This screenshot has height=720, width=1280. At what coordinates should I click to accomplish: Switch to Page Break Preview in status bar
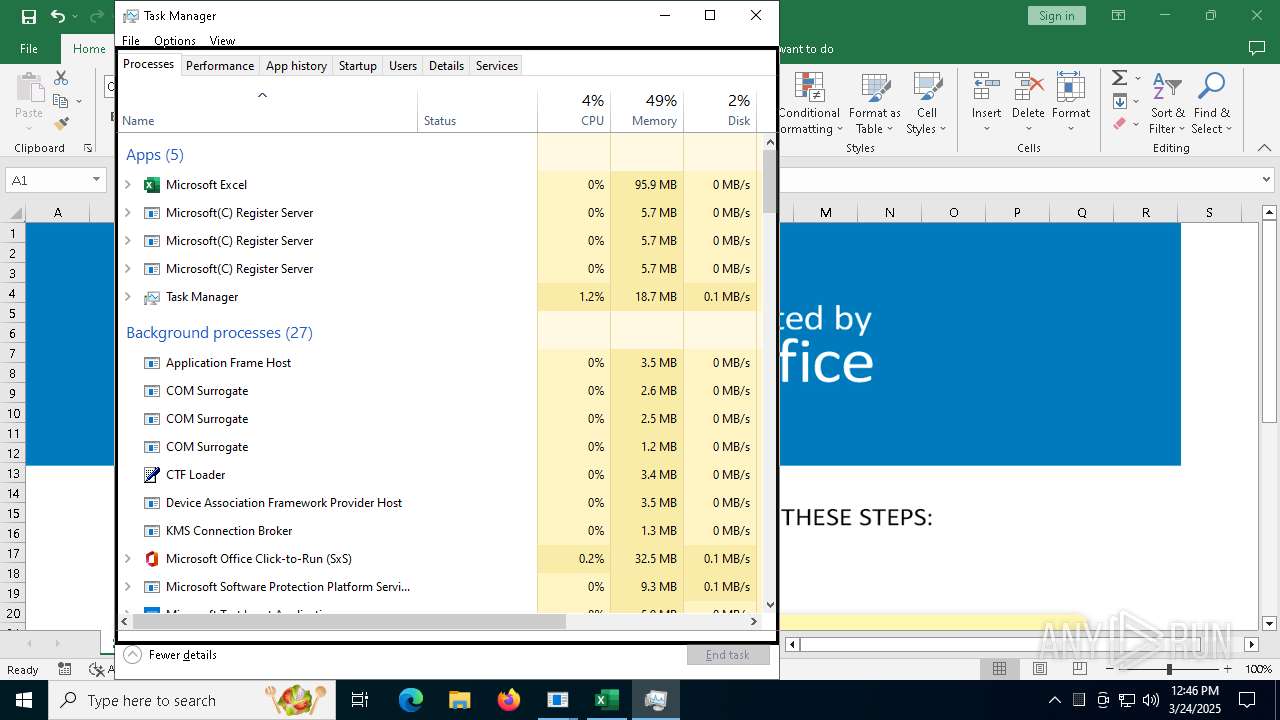point(1079,669)
